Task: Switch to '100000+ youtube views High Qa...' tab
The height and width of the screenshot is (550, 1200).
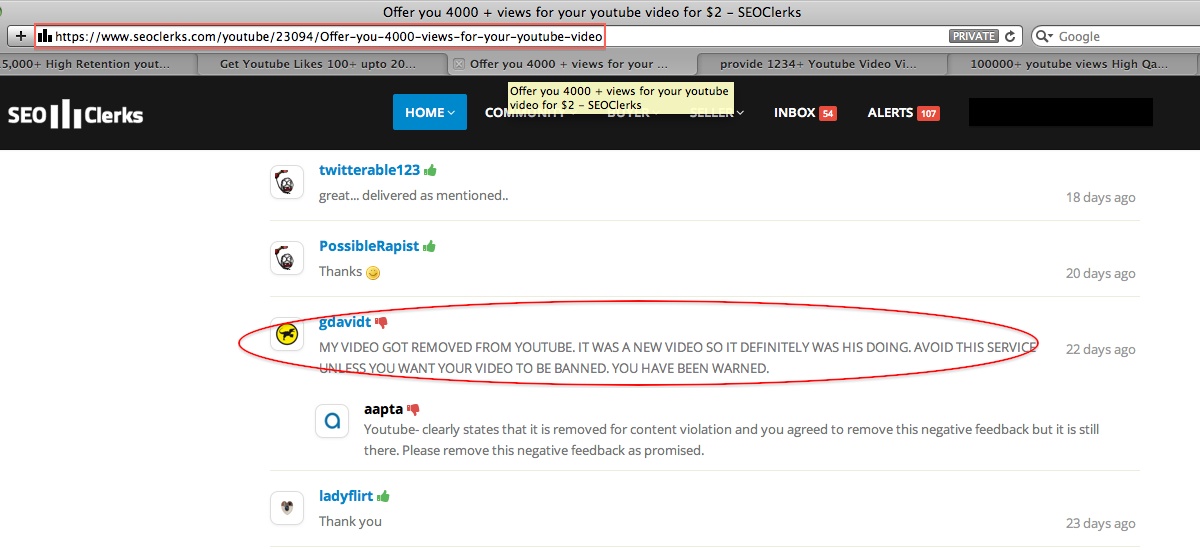Action: (1070, 64)
